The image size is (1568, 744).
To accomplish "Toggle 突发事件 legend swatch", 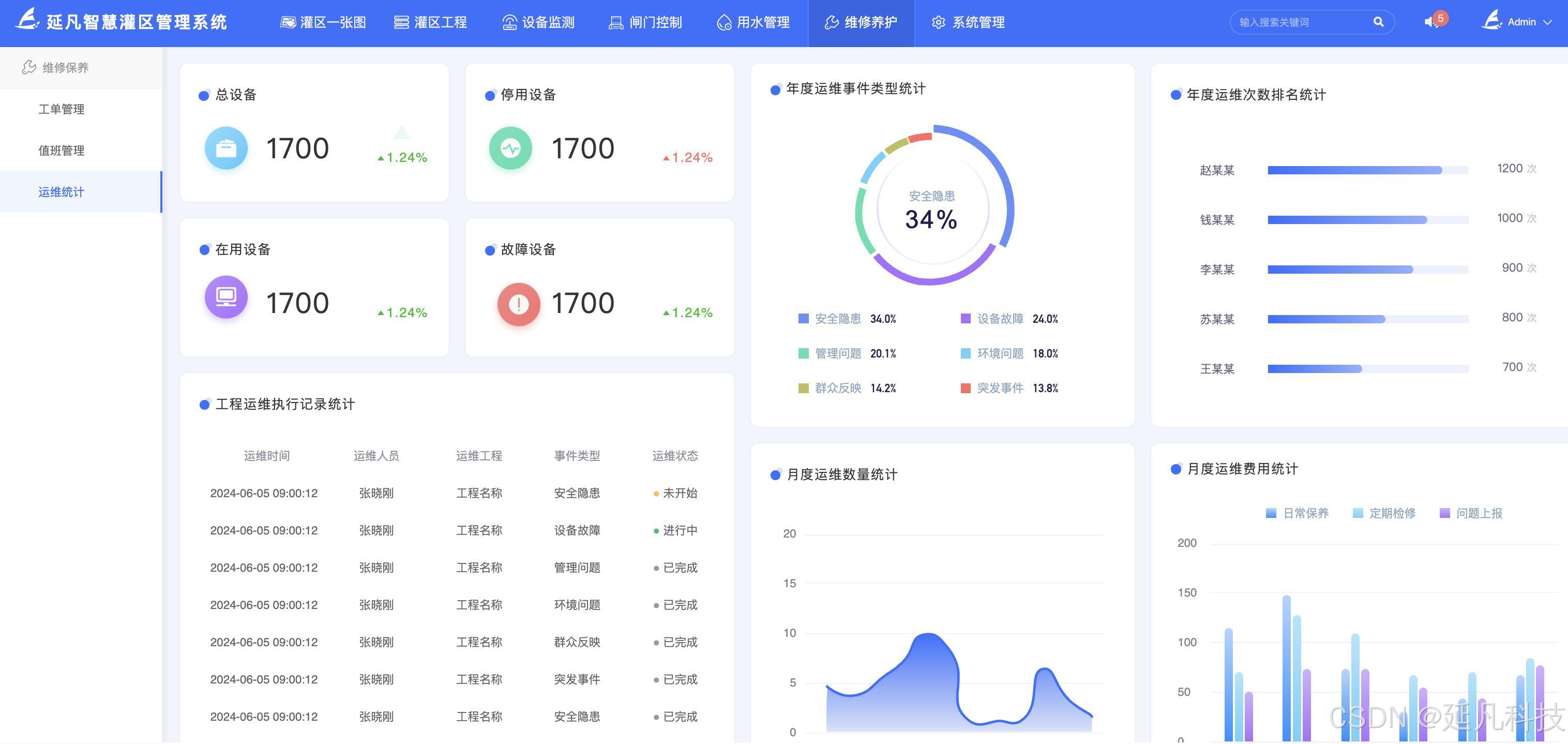I will tap(966, 388).
